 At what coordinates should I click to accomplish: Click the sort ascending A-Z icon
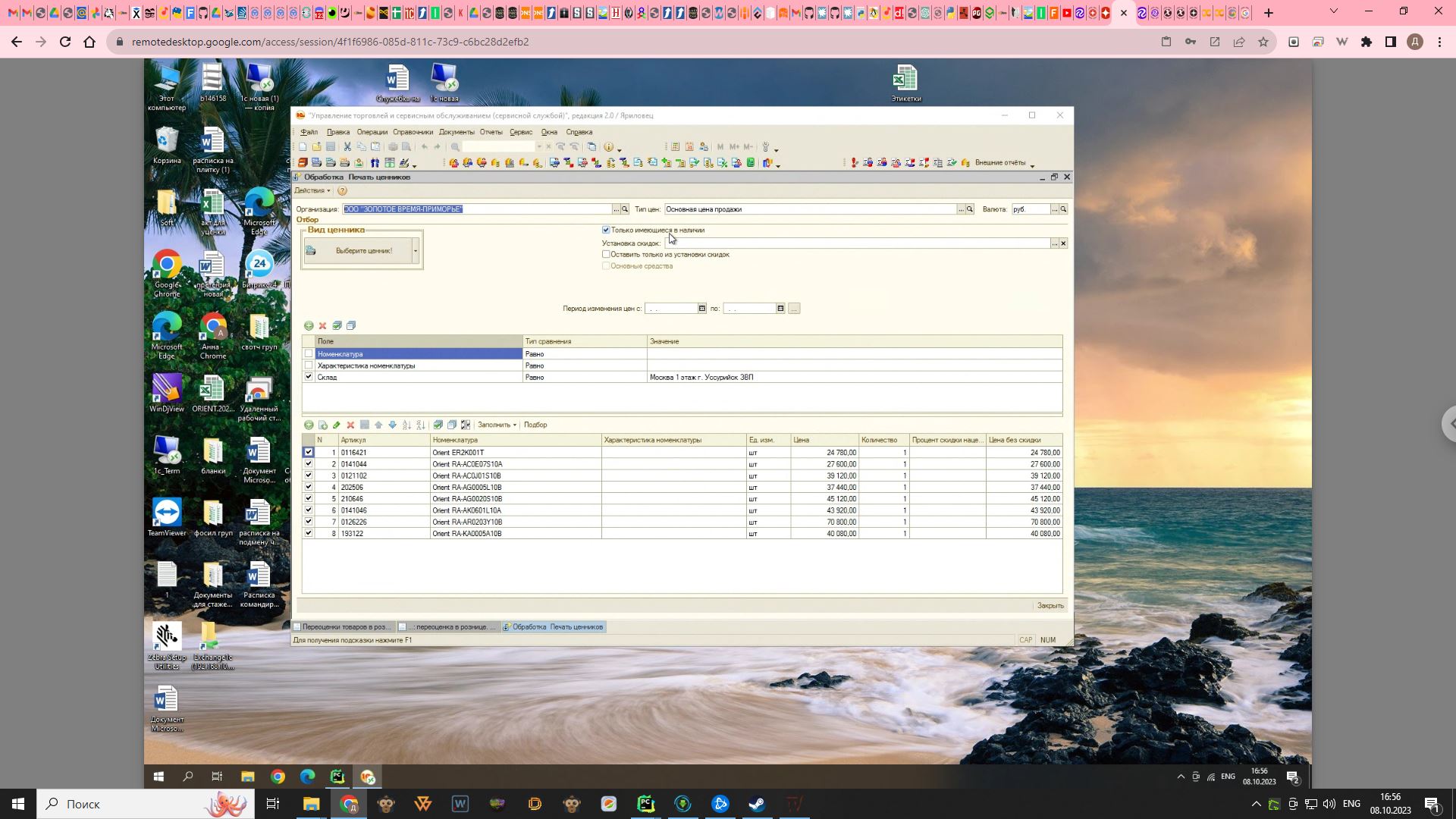(406, 425)
